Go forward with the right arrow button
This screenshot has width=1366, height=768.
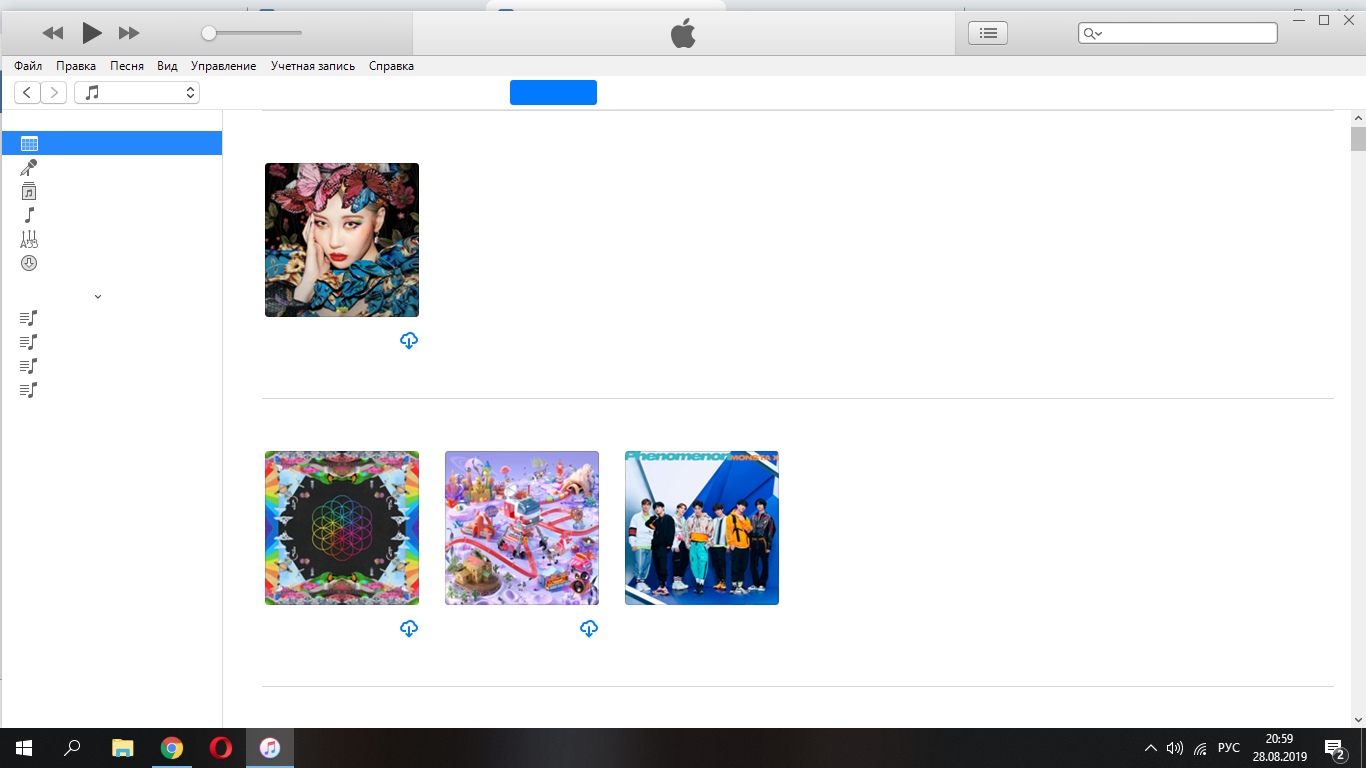[x=54, y=93]
